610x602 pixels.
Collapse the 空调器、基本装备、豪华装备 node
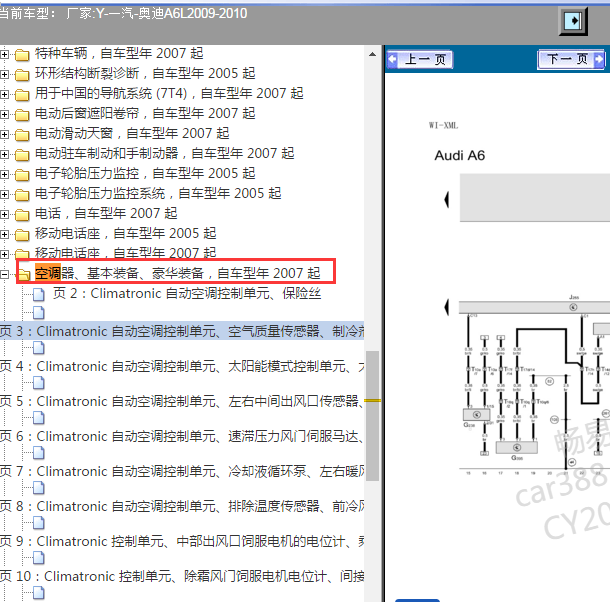point(4,274)
